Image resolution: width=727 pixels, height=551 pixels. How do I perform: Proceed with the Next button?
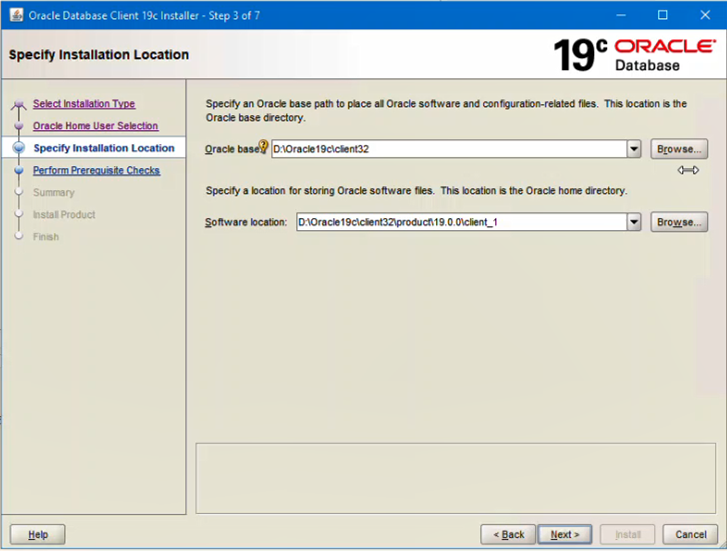(x=565, y=534)
